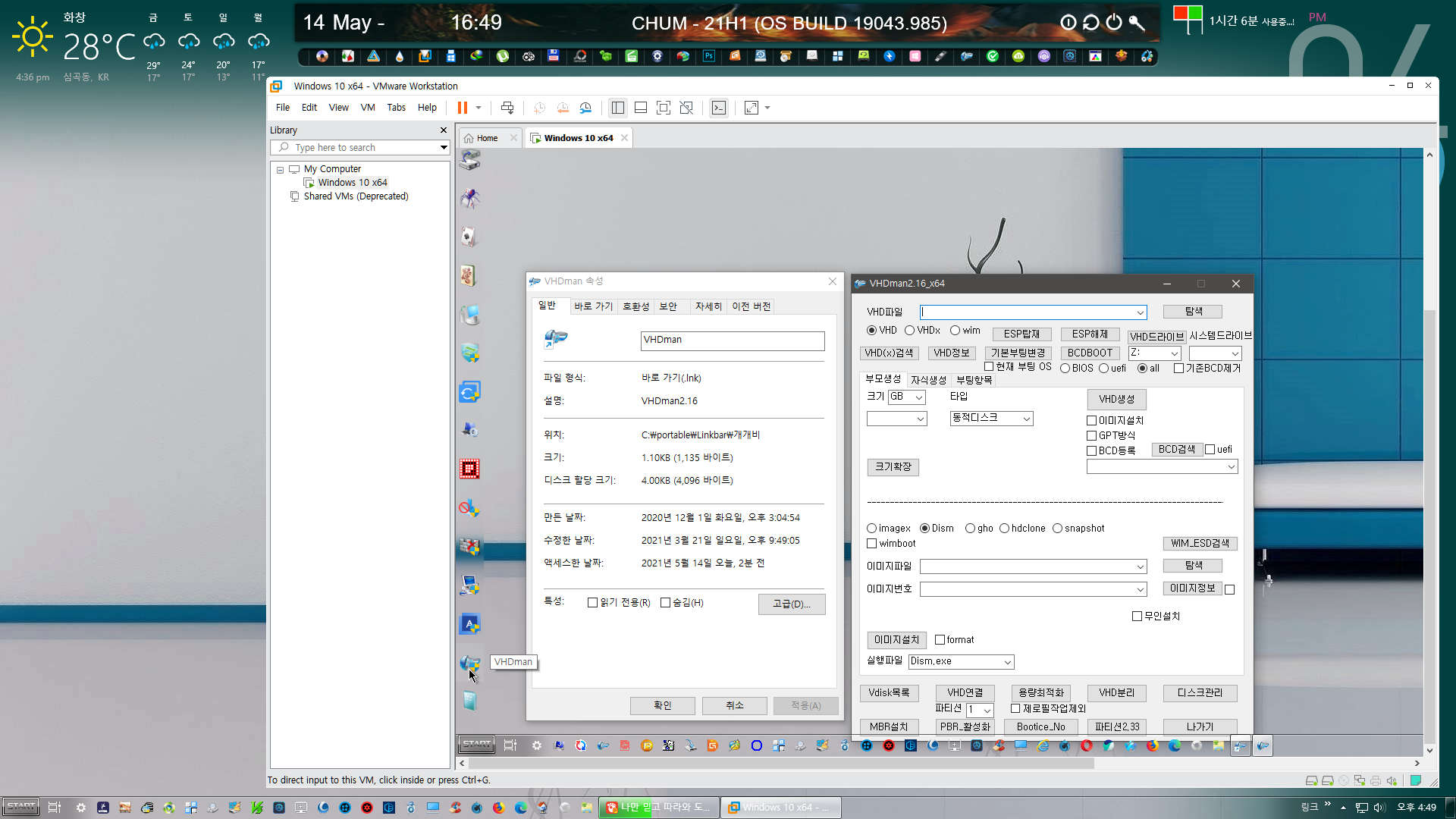
Task: Click the 확인 button in properties
Action: click(x=662, y=706)
